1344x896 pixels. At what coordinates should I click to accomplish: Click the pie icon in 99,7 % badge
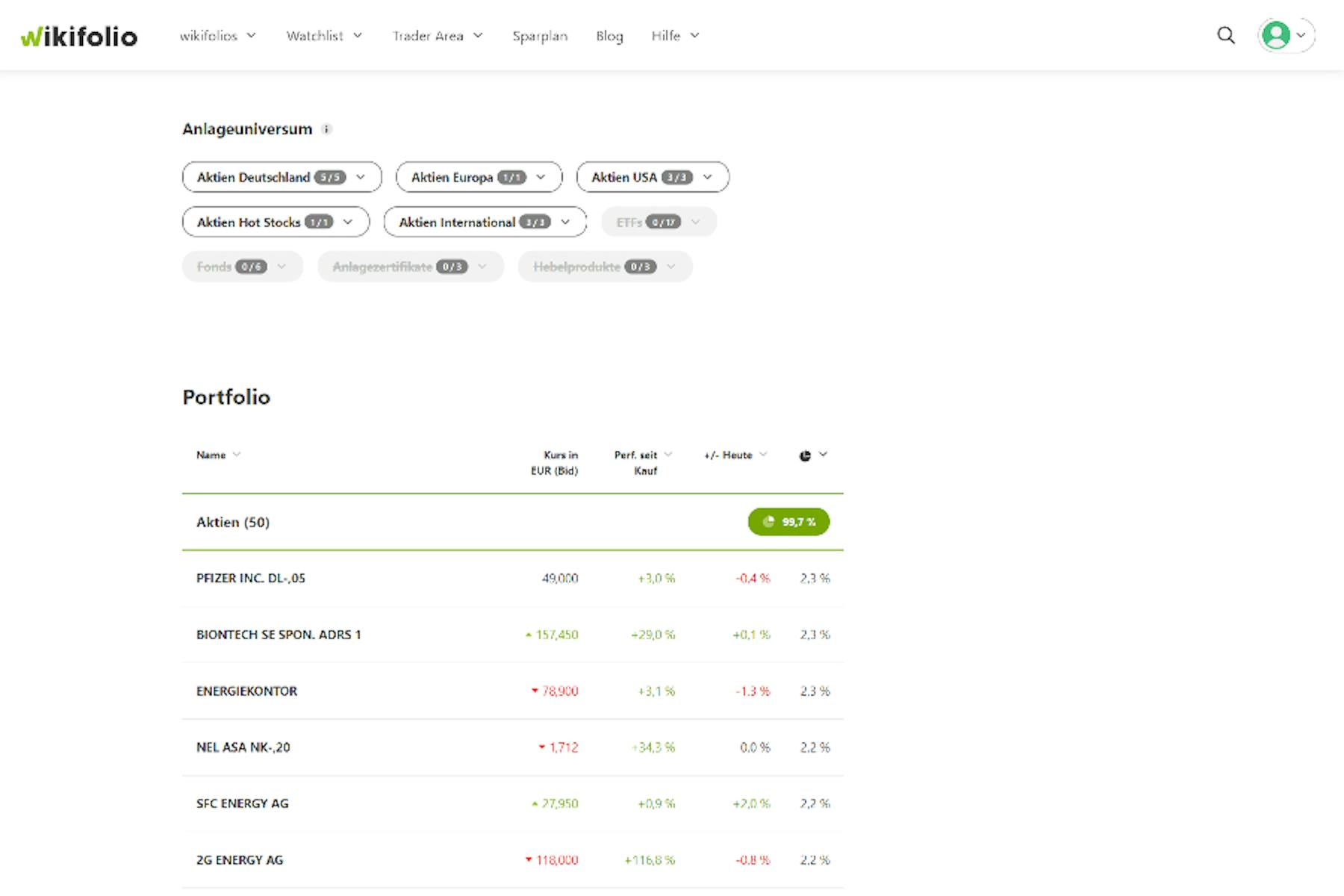[x=768, y=521]
